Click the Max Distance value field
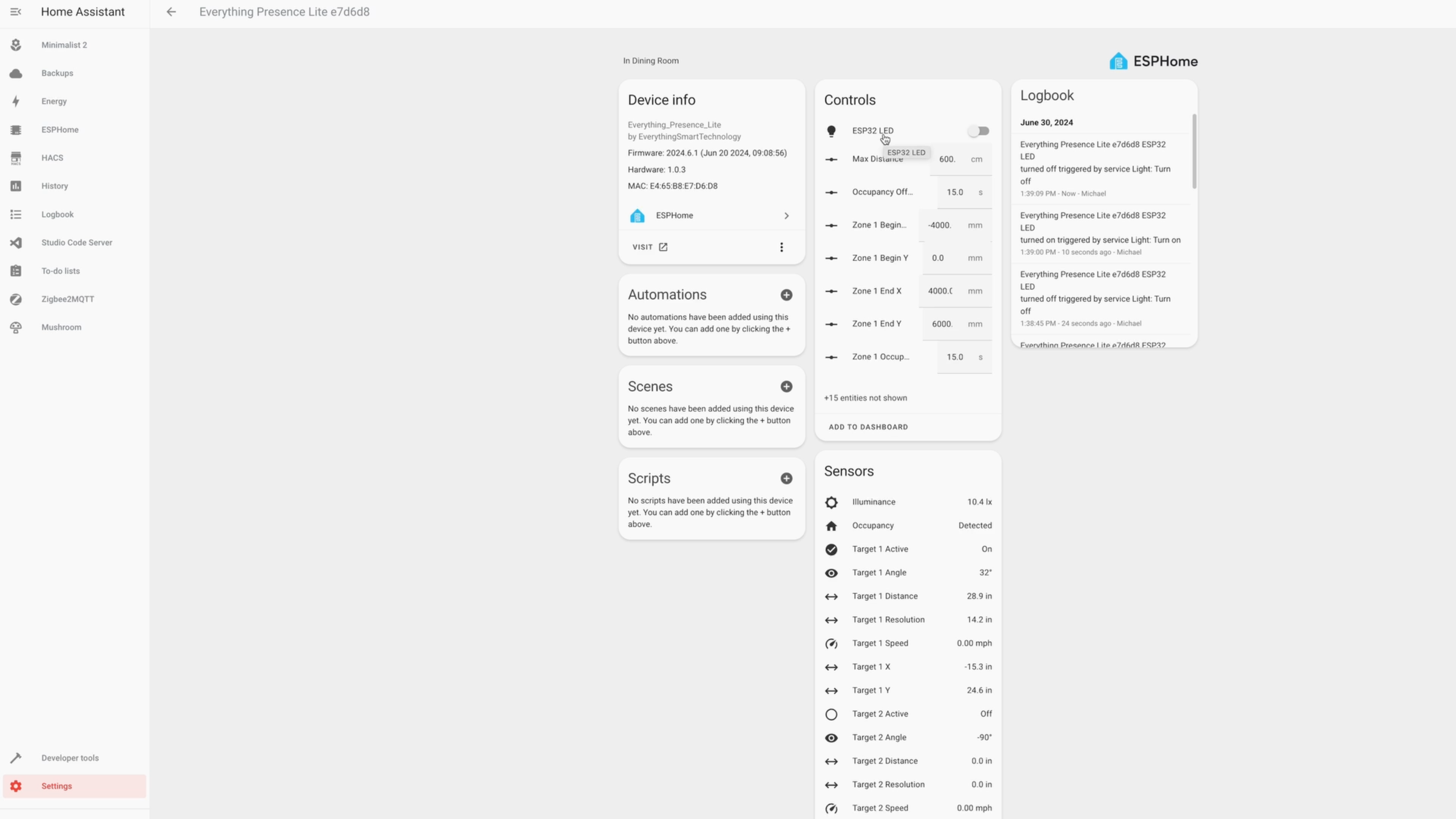 coord(947,160)
